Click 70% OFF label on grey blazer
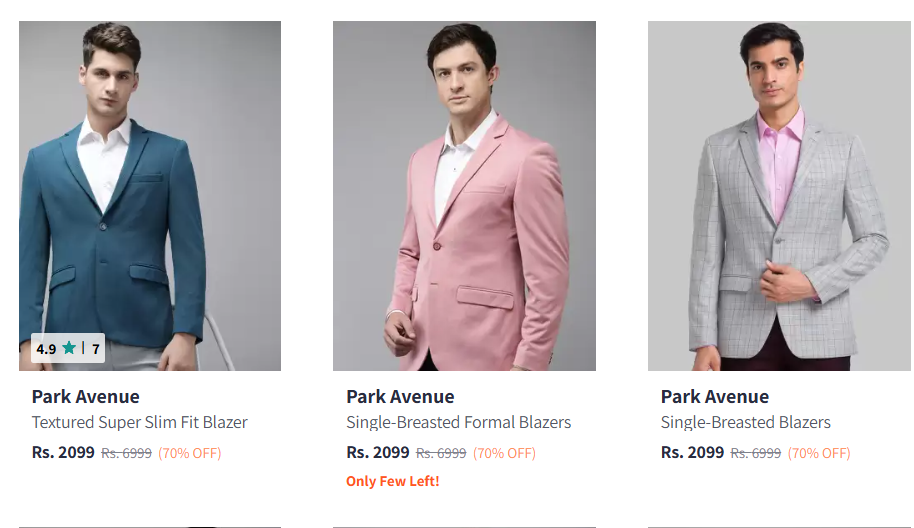 [819, 453]
